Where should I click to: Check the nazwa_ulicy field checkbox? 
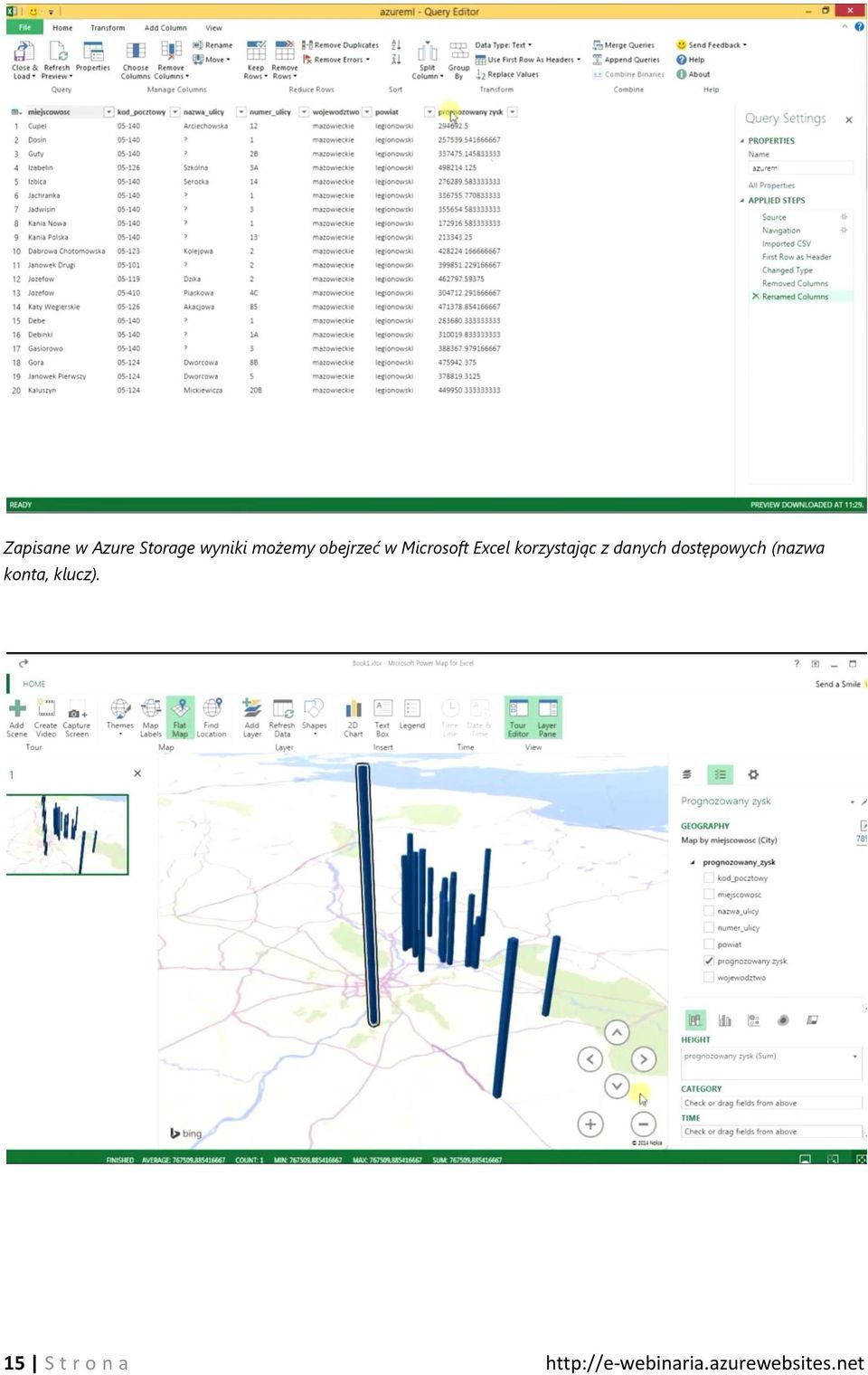pos(709,911)
